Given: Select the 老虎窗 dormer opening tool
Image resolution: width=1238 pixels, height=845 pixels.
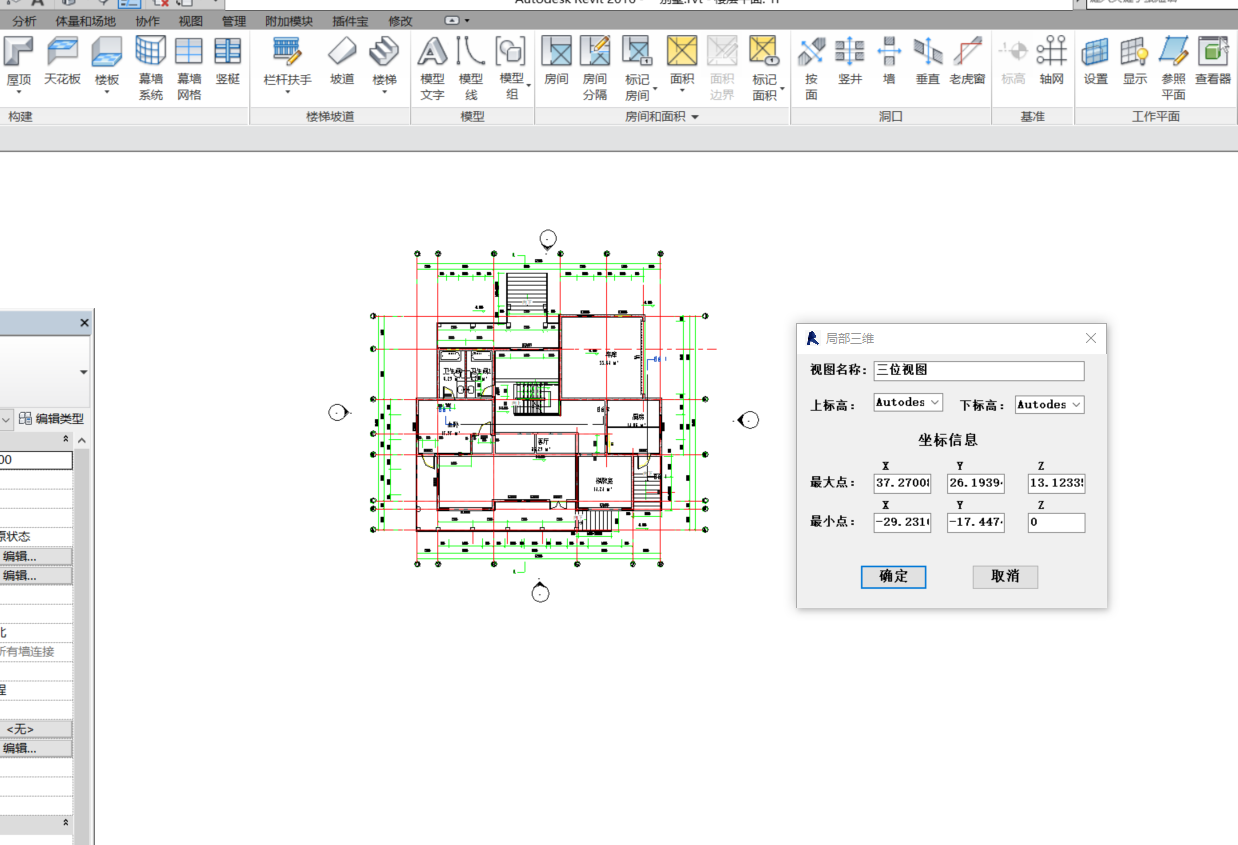Looking at the screenshot, I should point(968,60).
